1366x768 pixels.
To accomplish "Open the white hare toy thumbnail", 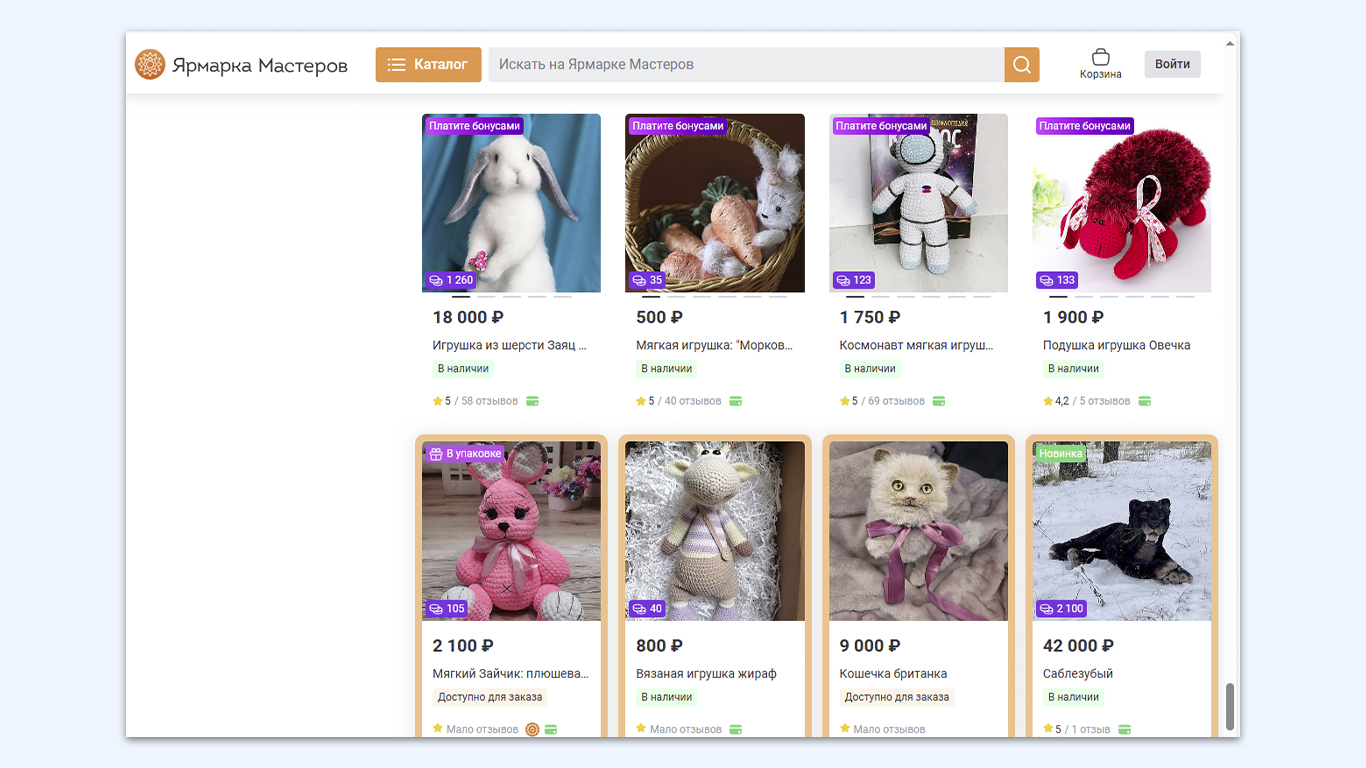I will pyautogui.click(x=511, y=203).
